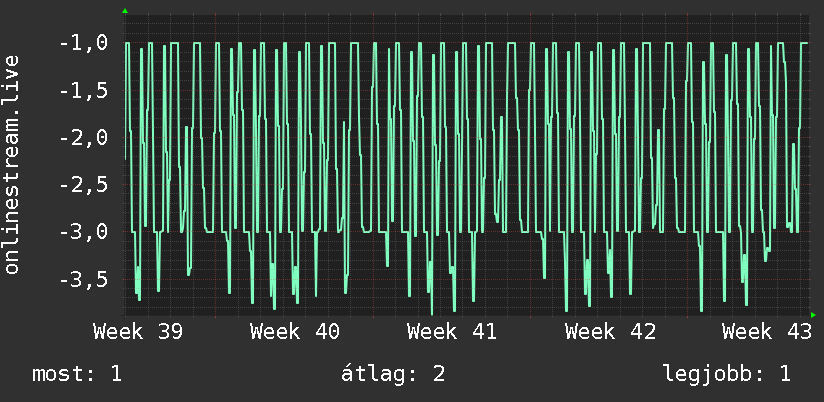This screenshot has height=402, width=824.
Task: Click the -1,0 y-axis value
Action: tap(84, 43)
